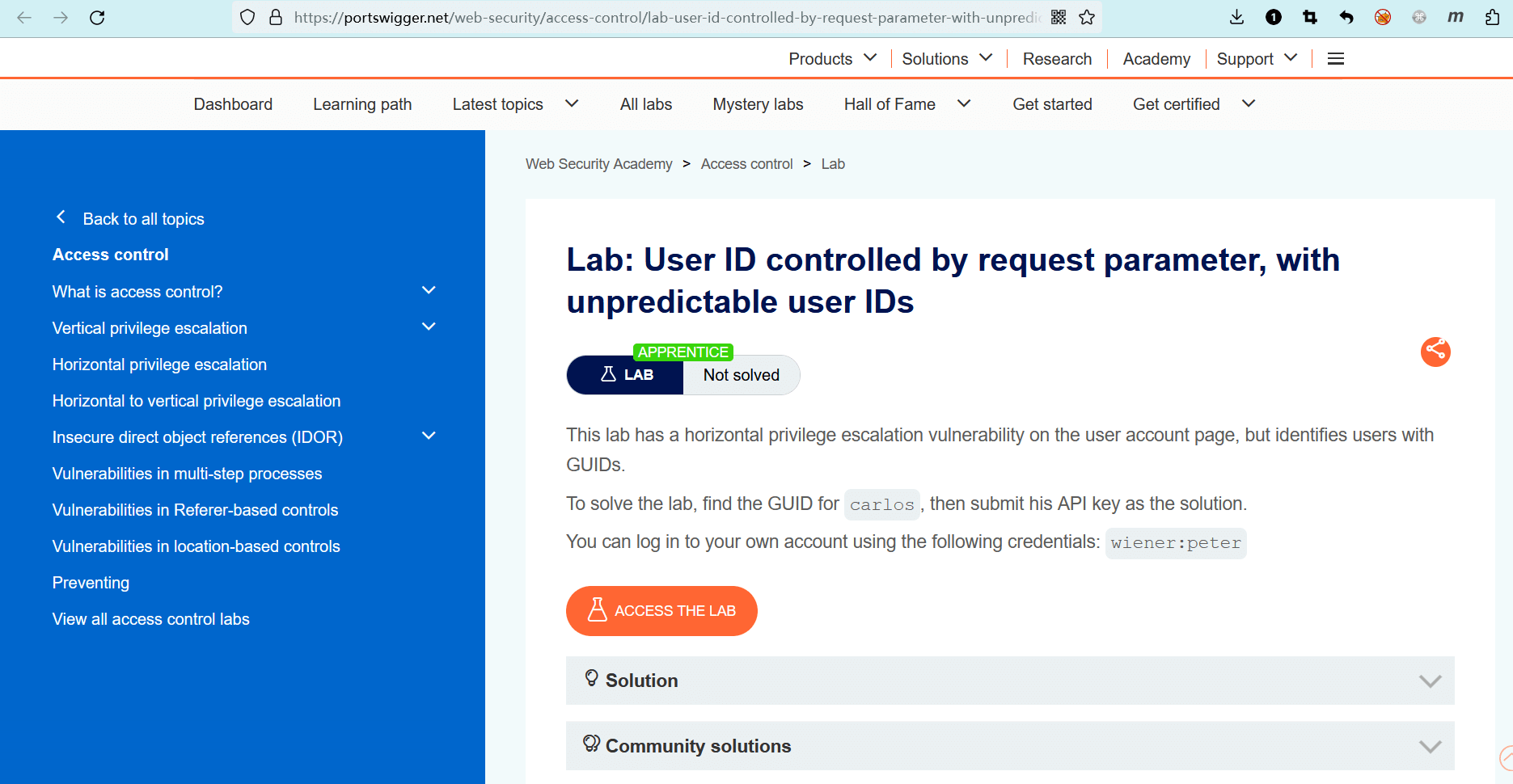
Task: Open the shield tracking protection icon
Action: 247,17
